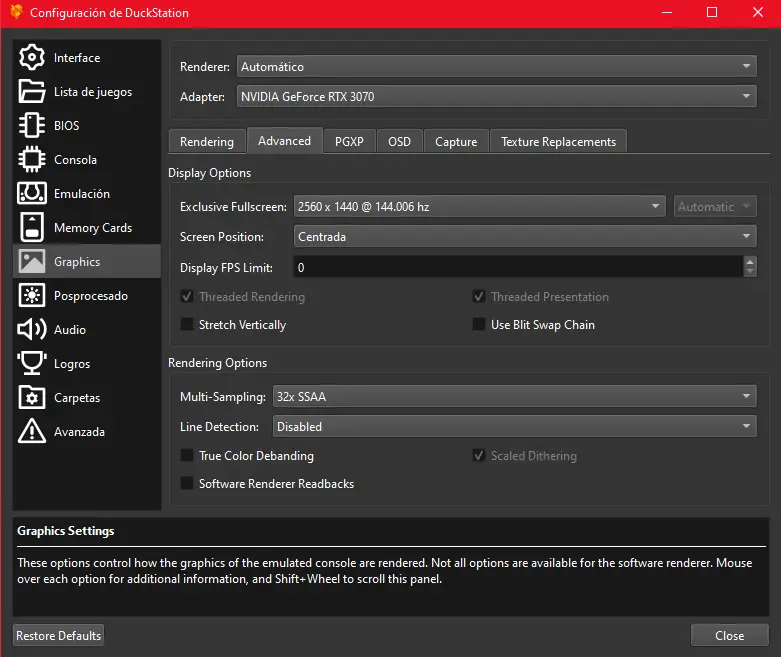Minimize the settings window
This screenshot has height=657, width=781.
click(x=667, y=12)
